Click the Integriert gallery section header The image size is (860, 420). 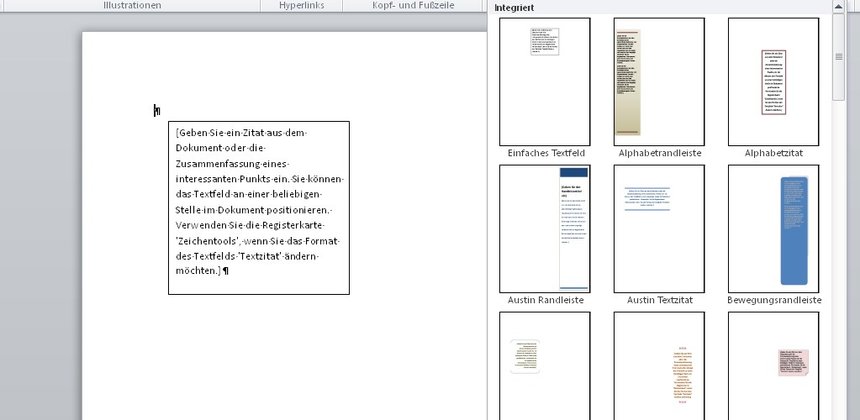click(514, 7)
